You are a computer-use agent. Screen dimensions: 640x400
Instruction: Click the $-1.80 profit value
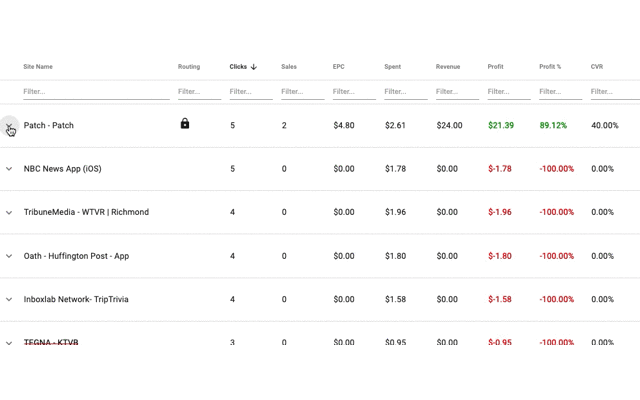click(500, 256)
